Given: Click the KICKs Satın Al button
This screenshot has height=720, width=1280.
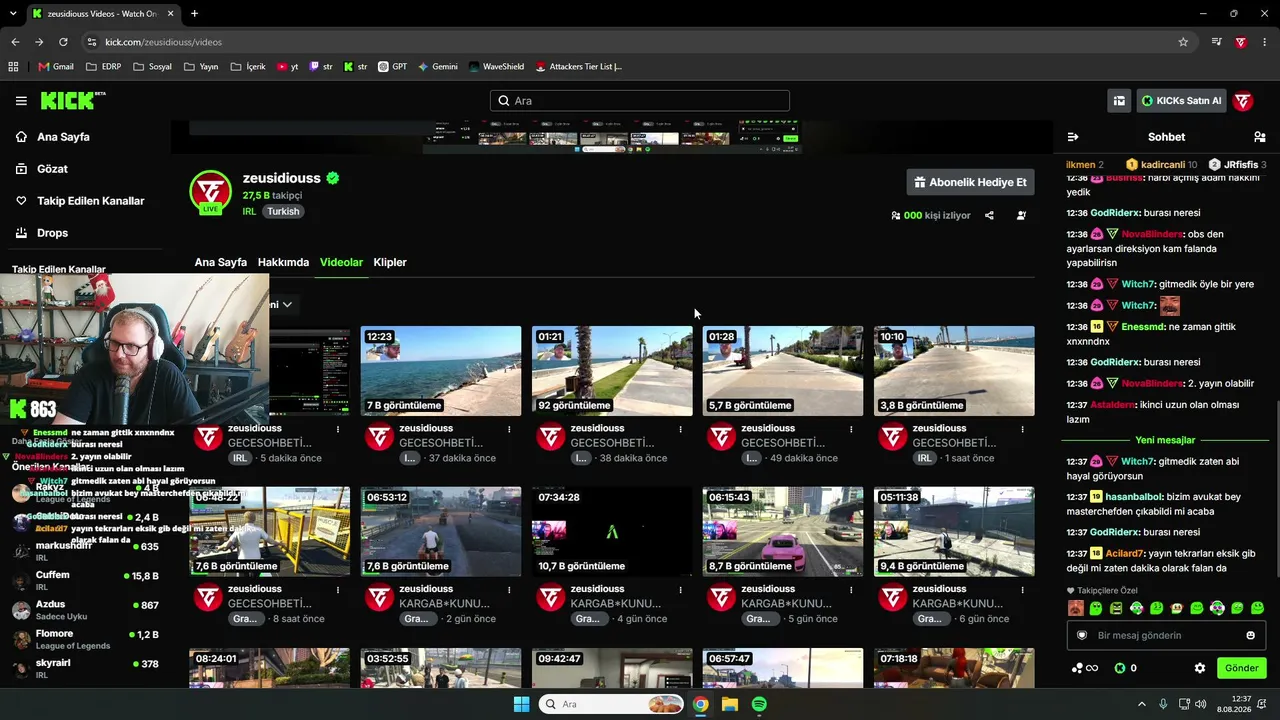Looking at the screenshot, I should (1181, 101).
